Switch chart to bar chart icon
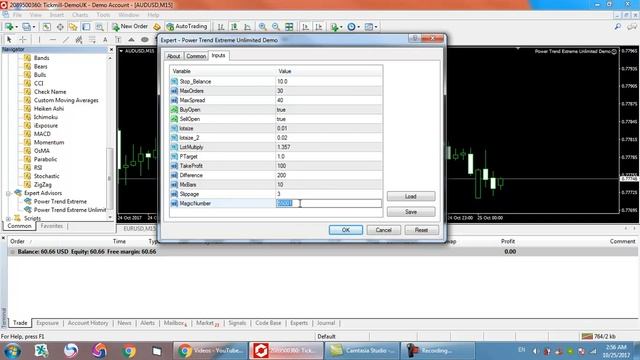The image size is (640, 360). click(221, 27)
